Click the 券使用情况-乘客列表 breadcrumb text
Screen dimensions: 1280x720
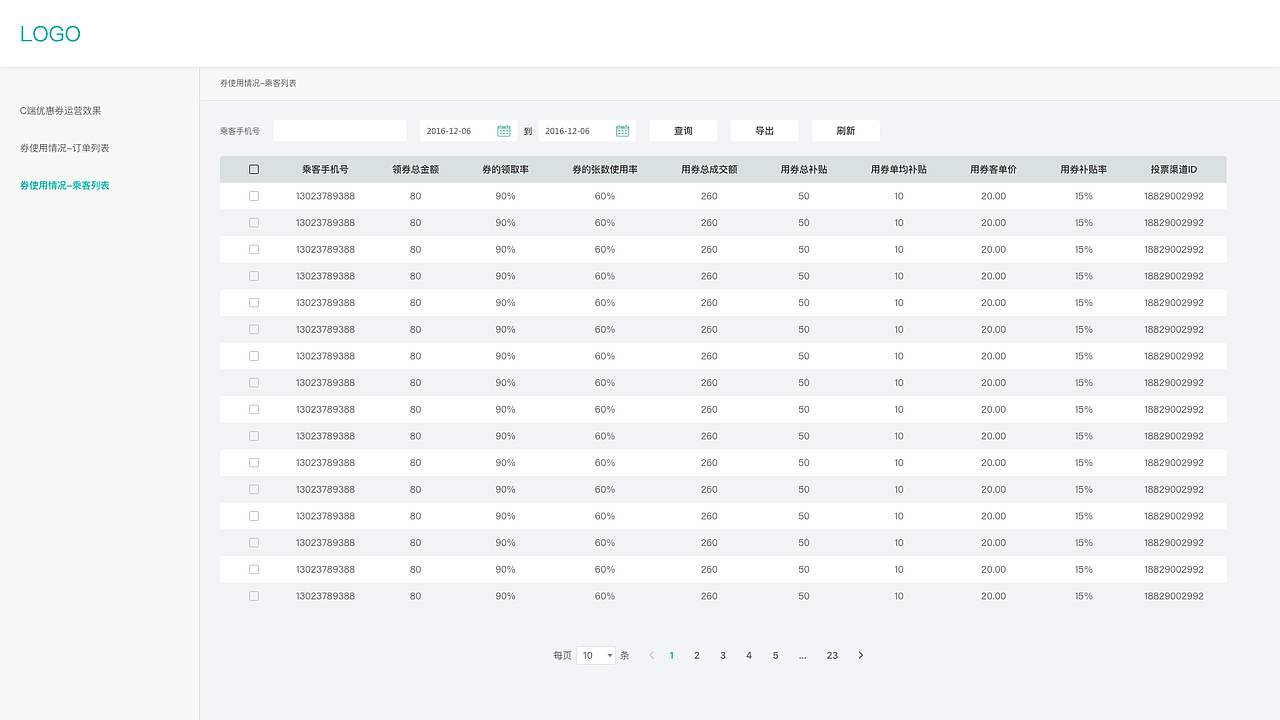coord(258,83)
